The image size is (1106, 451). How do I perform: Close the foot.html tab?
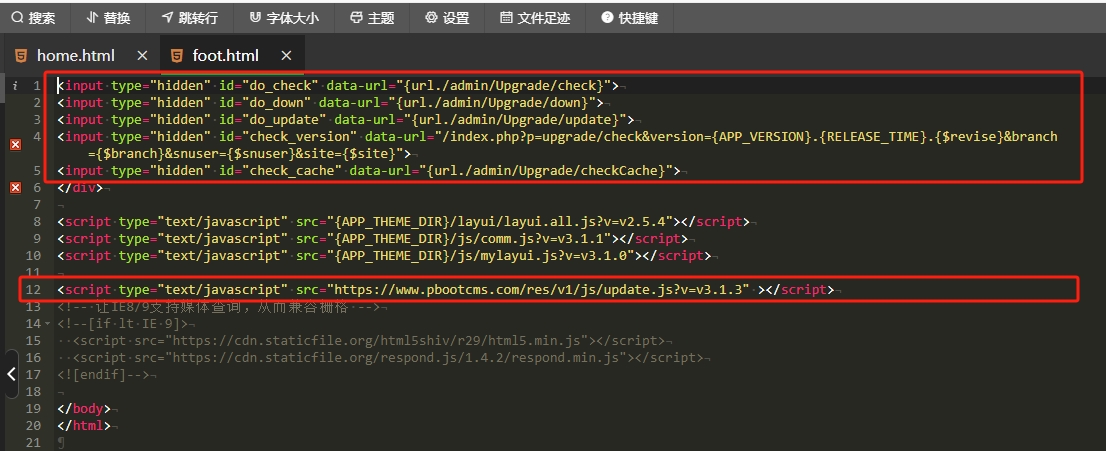tap(286, 56)
